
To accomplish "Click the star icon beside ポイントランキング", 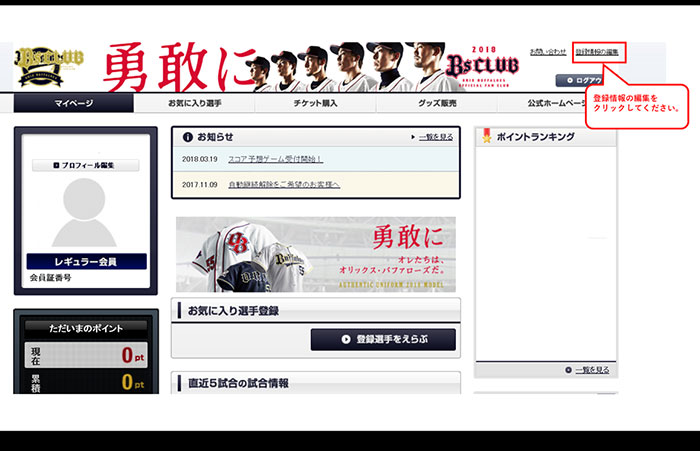I will point(487,137).
